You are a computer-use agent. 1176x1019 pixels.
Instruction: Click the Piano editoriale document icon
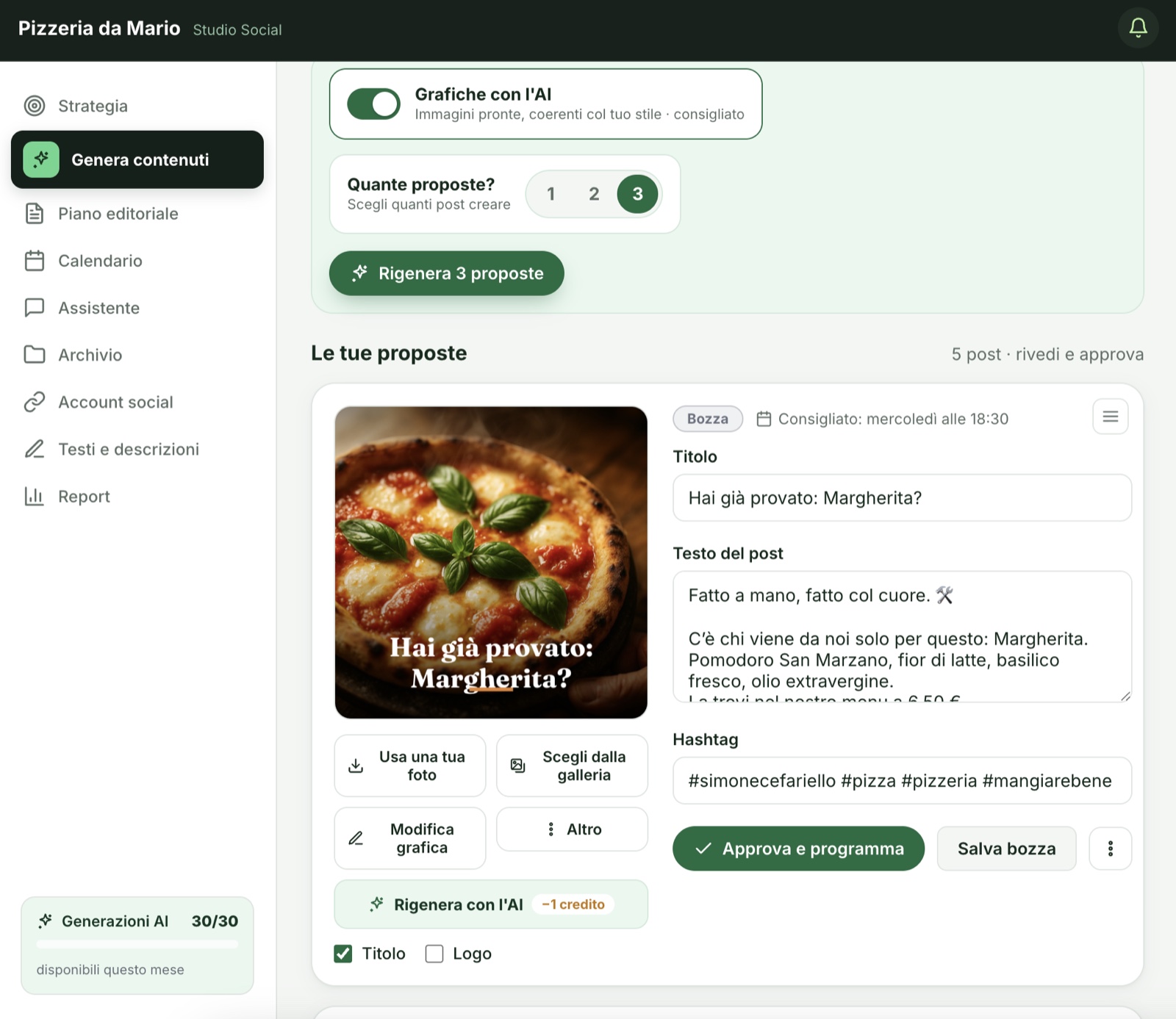[35, 214]
